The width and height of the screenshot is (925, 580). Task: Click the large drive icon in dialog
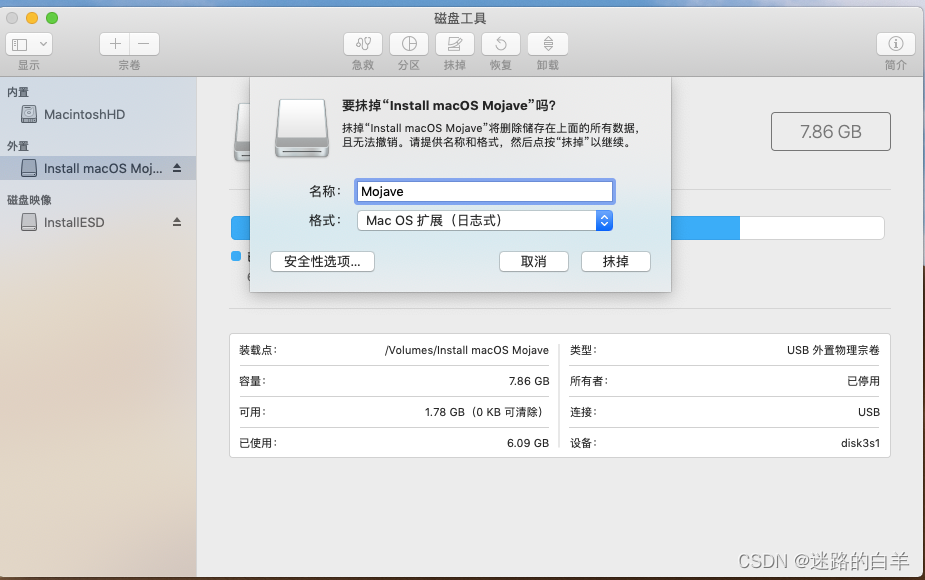coord(302,128)
